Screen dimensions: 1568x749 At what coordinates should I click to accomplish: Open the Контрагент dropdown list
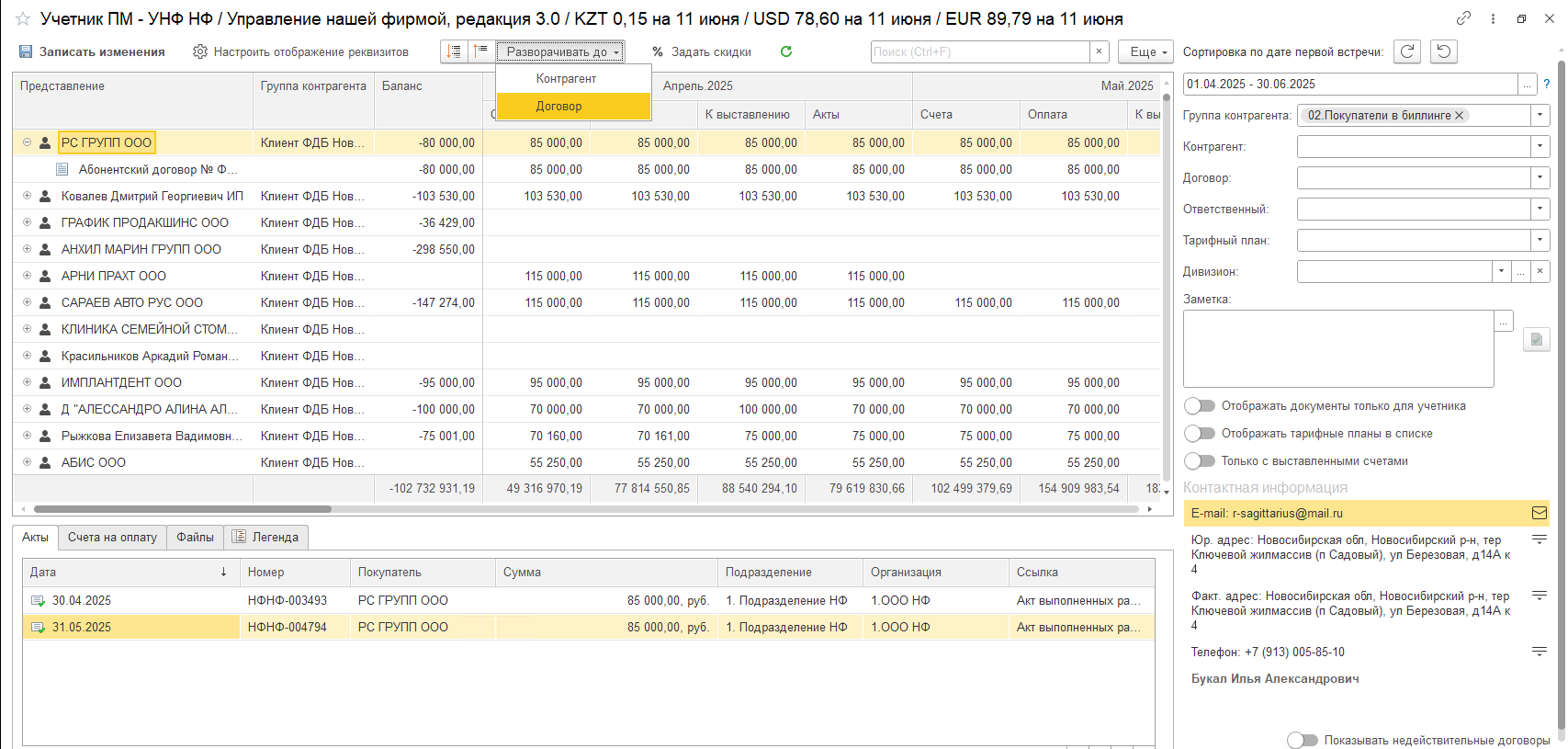pyautogui.click(x=1540, y=146)
